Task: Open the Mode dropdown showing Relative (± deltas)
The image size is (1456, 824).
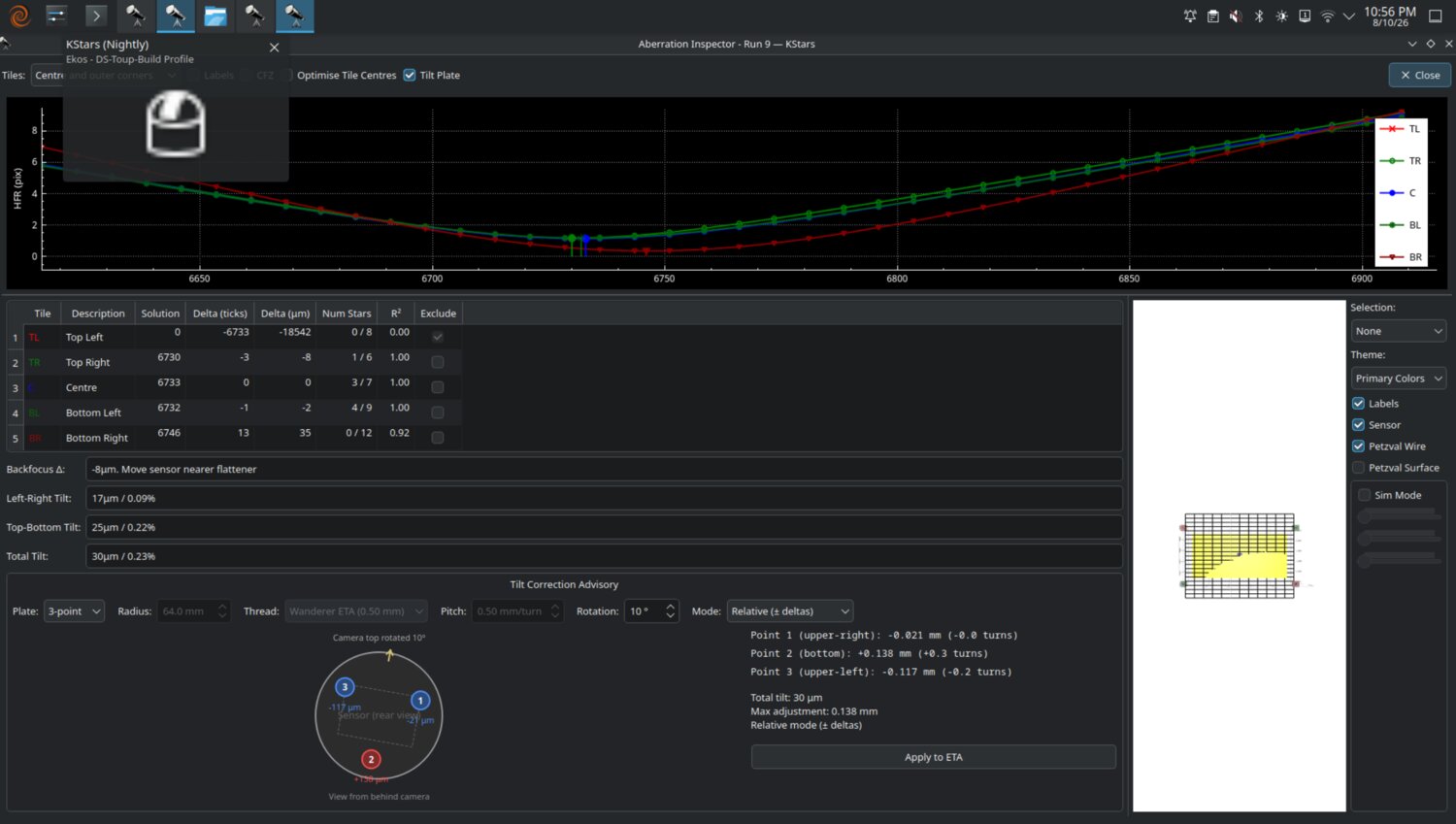Action: click(x=790, y=611)
